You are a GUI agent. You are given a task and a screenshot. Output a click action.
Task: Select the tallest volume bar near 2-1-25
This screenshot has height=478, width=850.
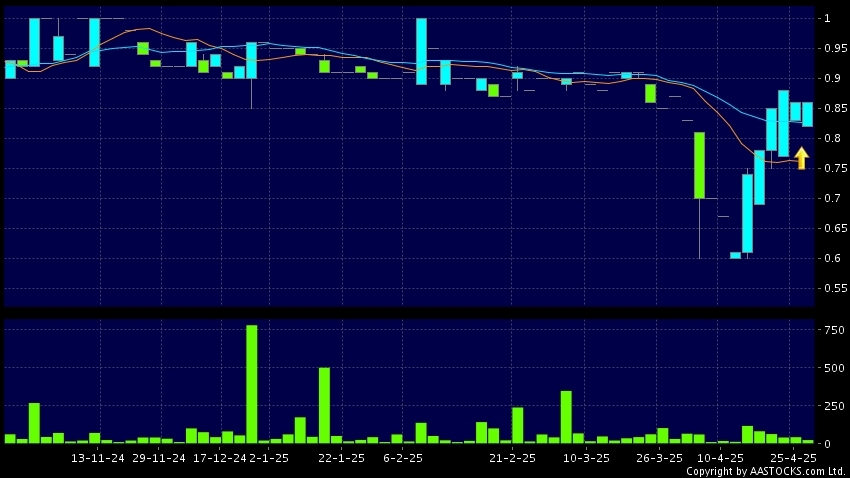[x=252, y=384]
